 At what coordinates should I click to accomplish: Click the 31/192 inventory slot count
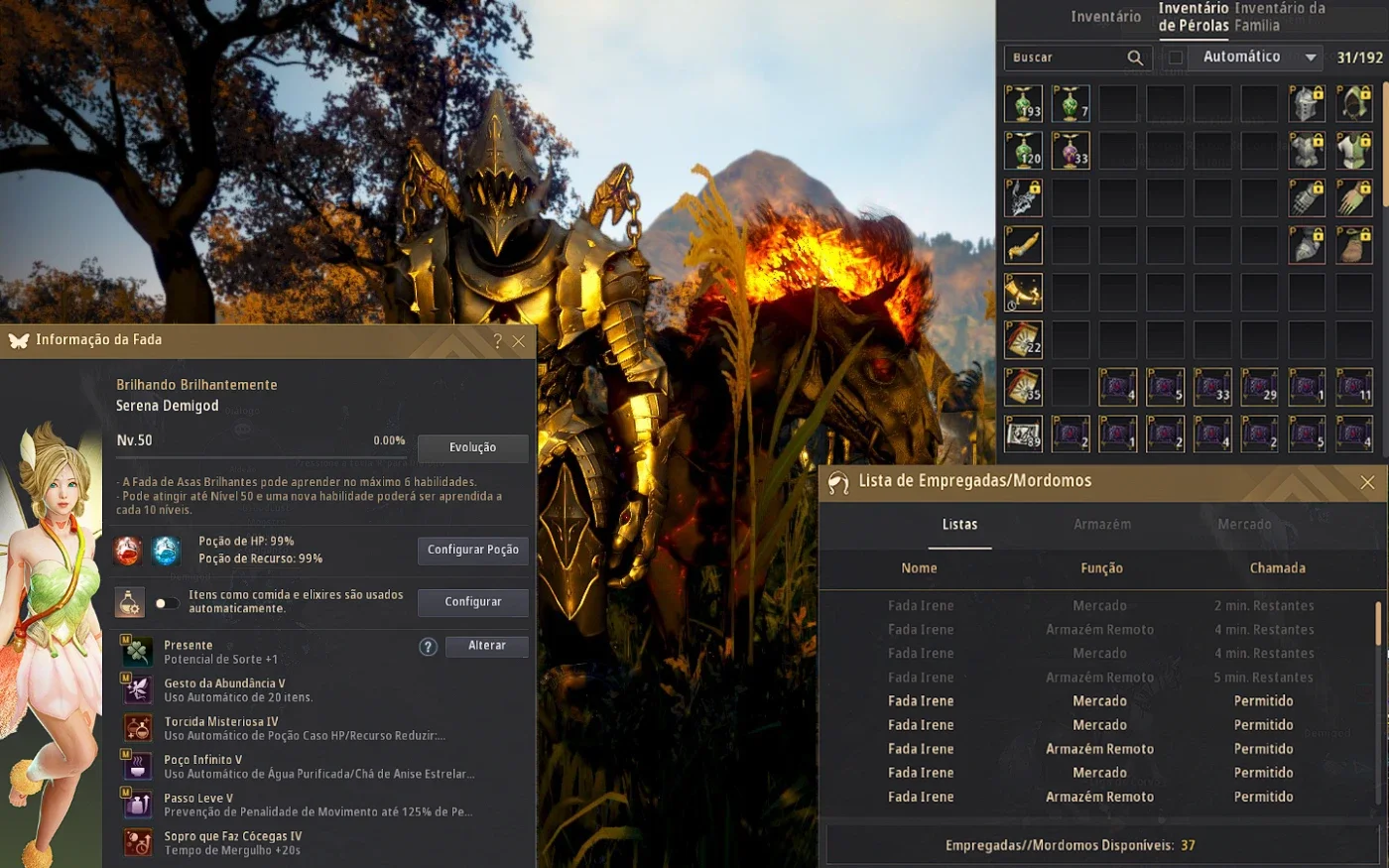1359,58
